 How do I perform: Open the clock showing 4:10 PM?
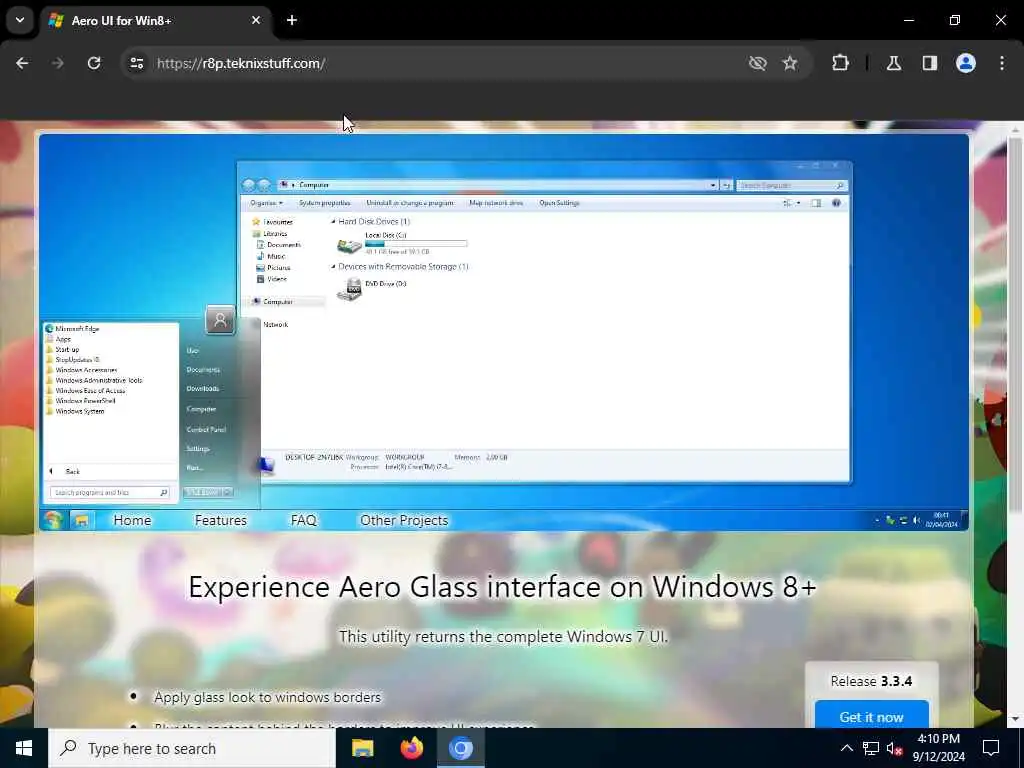(x=938, y=748)
